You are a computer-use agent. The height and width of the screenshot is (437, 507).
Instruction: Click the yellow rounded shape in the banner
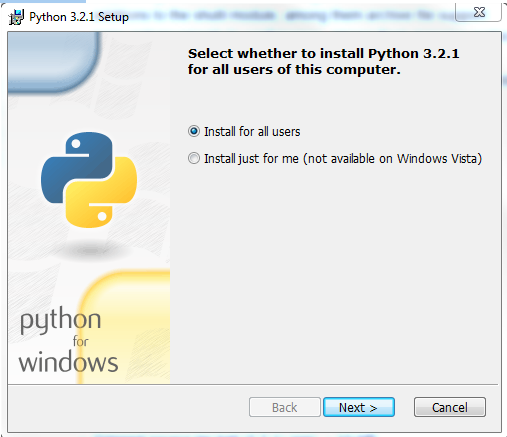tap(124, 327)
